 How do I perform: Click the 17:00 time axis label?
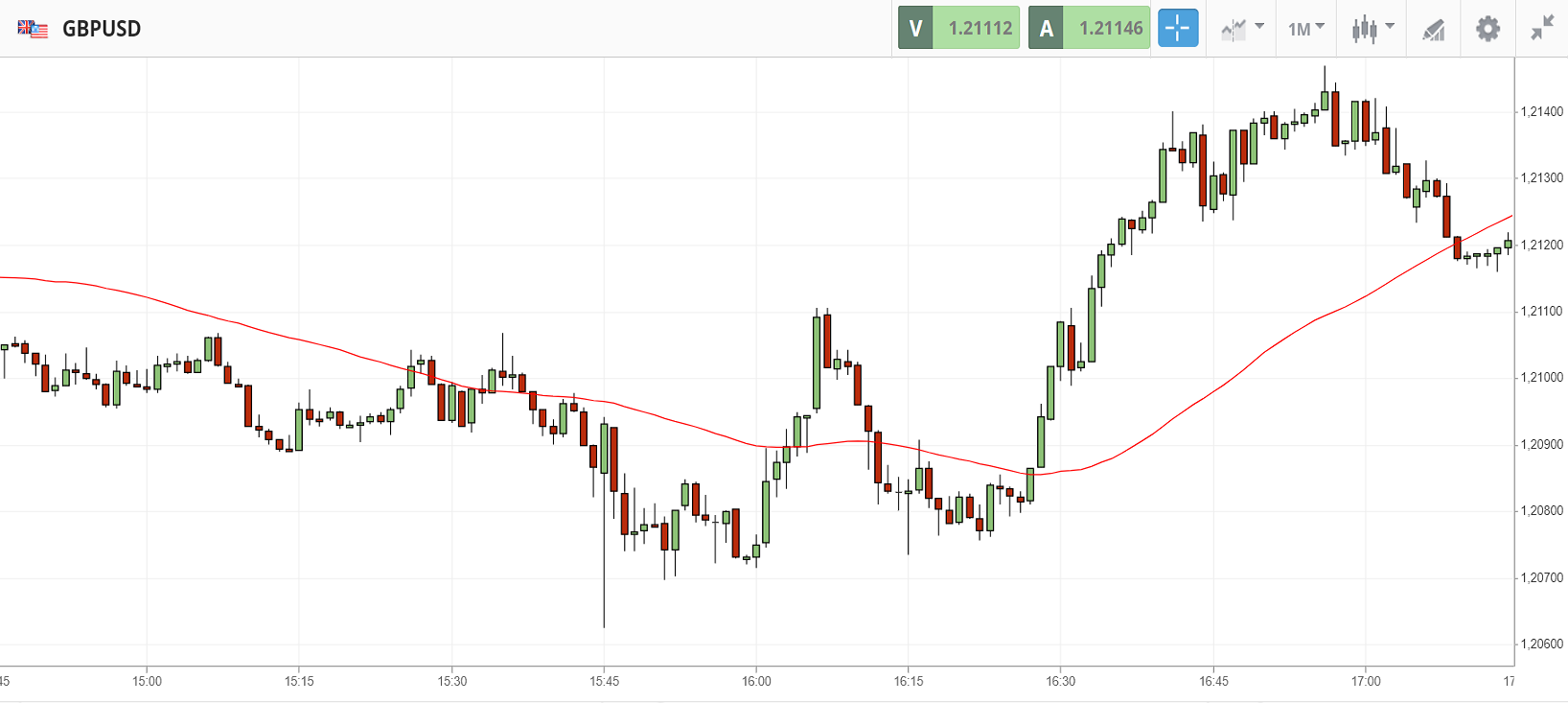(x=1366, y=681)
